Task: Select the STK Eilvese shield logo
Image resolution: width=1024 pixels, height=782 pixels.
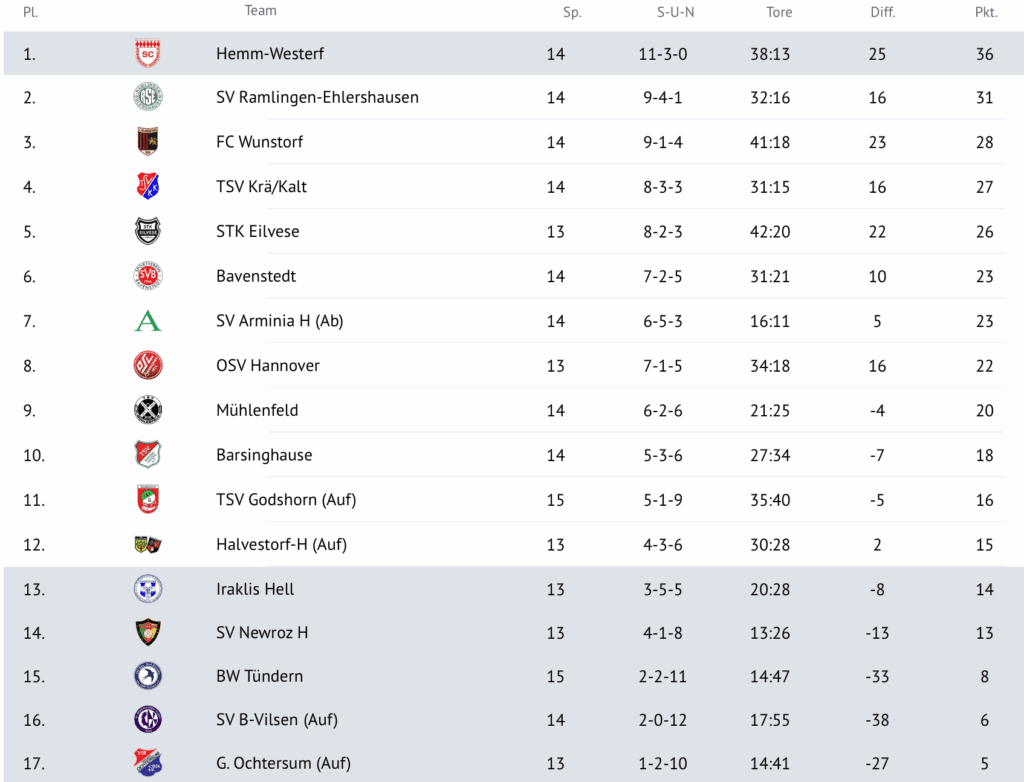Action: (148, 231)
